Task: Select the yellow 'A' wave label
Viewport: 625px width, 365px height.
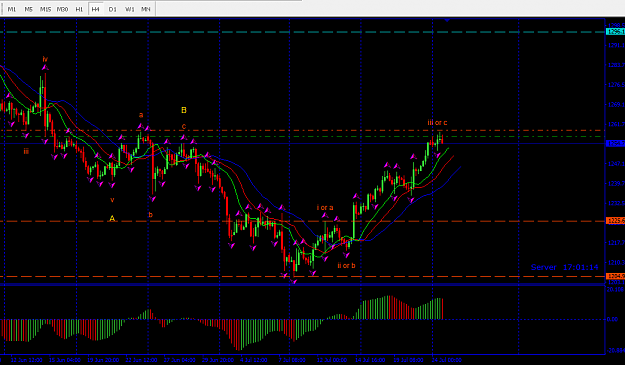Action: (x=112, y=218)
